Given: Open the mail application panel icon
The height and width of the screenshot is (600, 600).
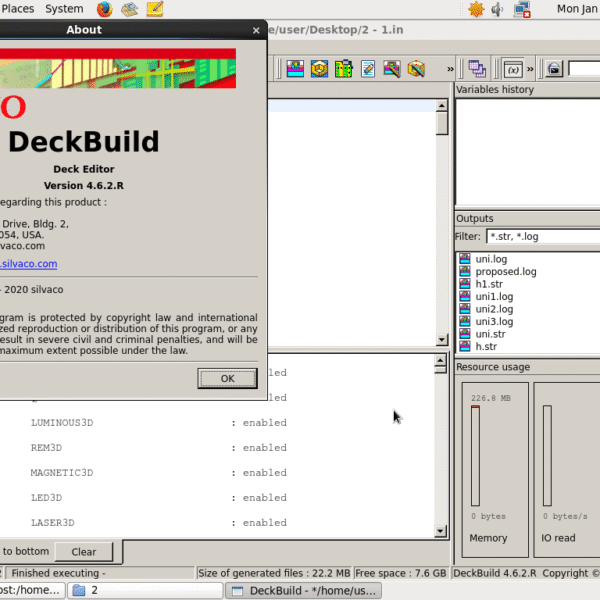Looking at the screenshot, I should click(x=129, y=9).
